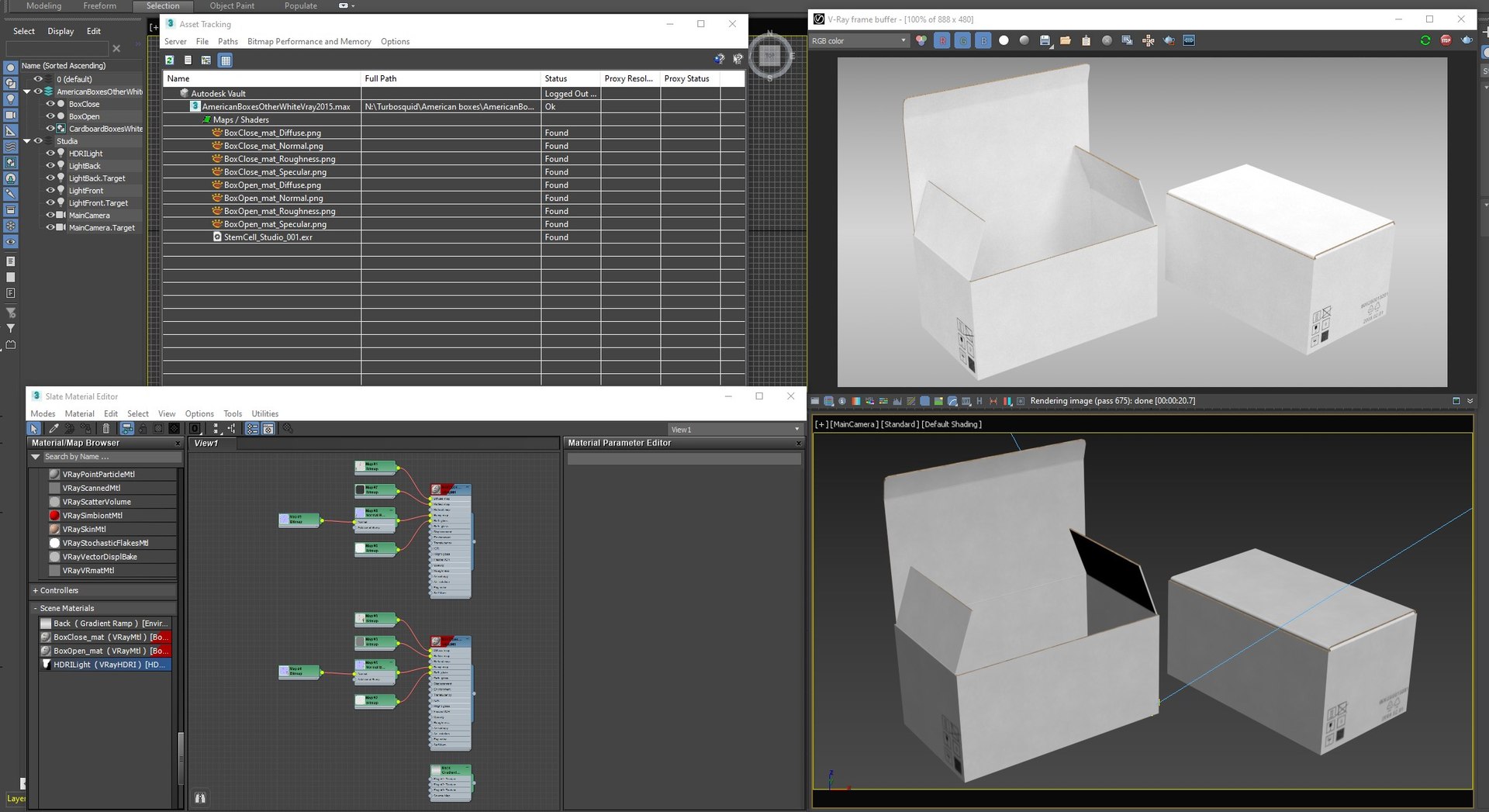The height and width of the screenshot is (812, 1489).
Task: Toggle visibility of BoxOpen object
Action: (50, 116)
